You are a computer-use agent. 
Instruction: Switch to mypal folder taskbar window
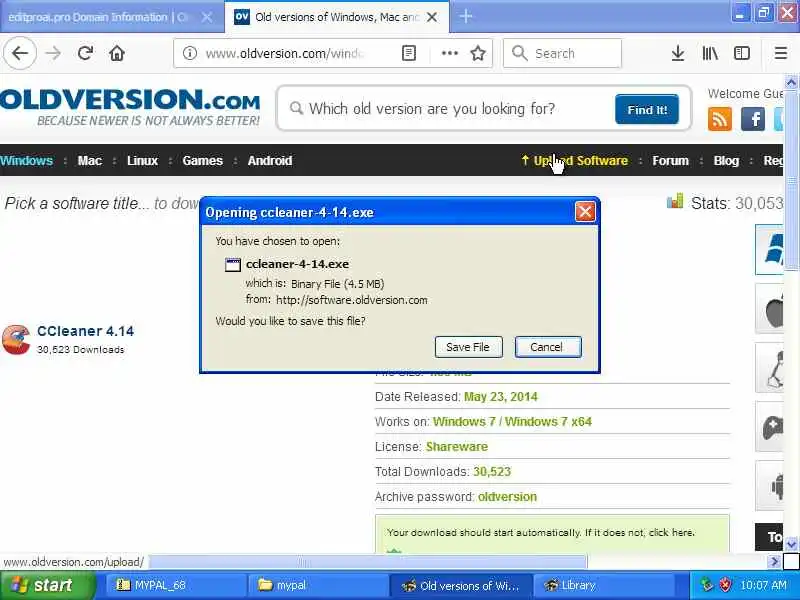(318, 585)
